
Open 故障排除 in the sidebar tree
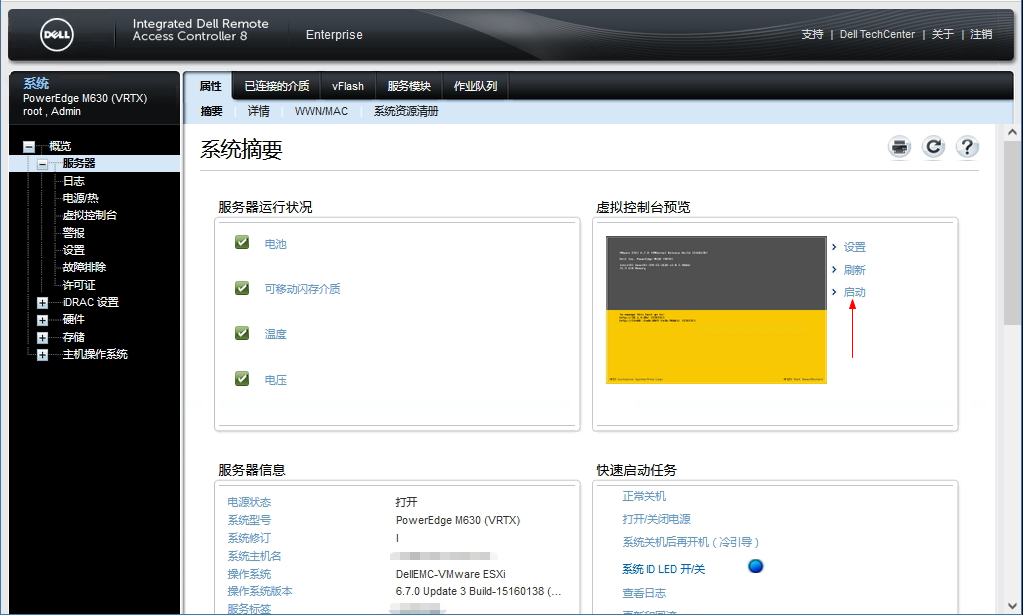[84, 267]
